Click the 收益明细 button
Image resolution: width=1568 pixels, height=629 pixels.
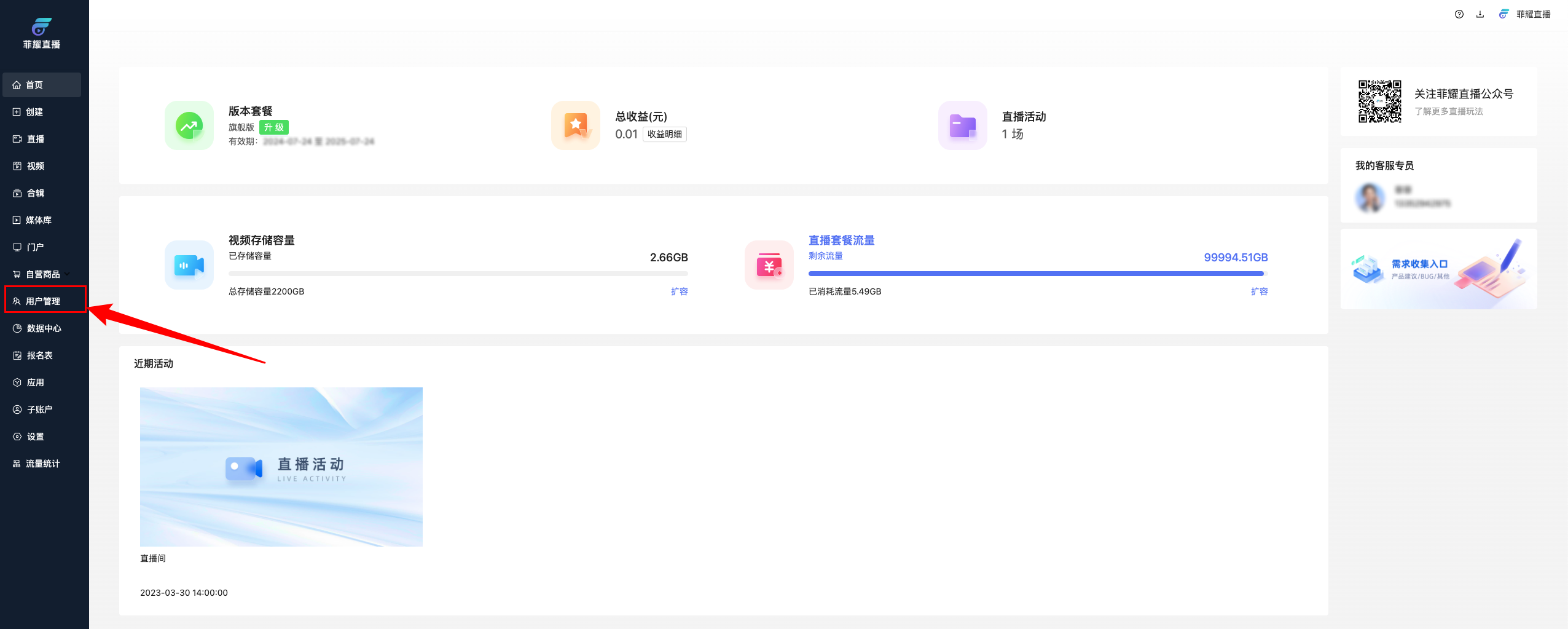[664, 134]
